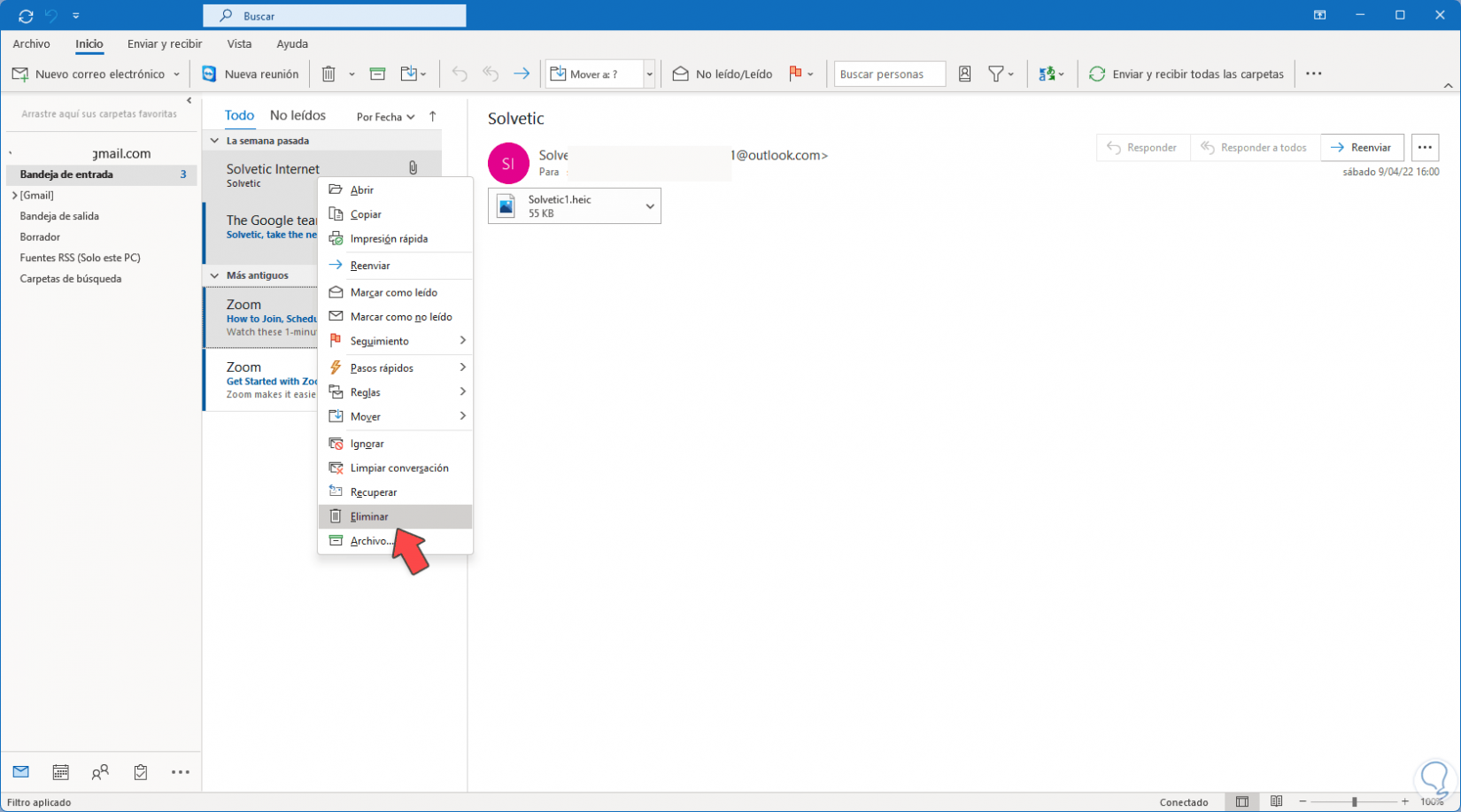Viewport: 1461px width, 812px height.
Task: Choose Abrir in the context menu
Action: 395,189
